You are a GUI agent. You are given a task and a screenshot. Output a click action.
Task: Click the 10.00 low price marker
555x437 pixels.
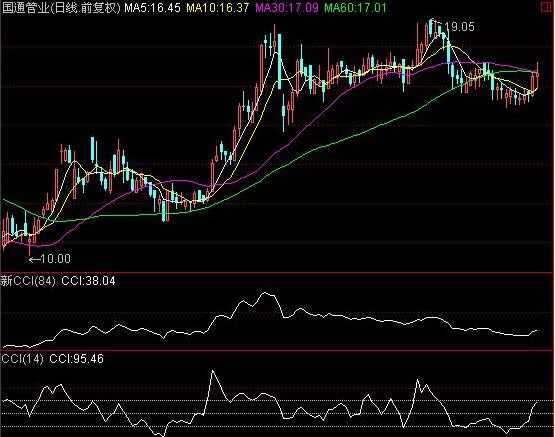(50, 259)
